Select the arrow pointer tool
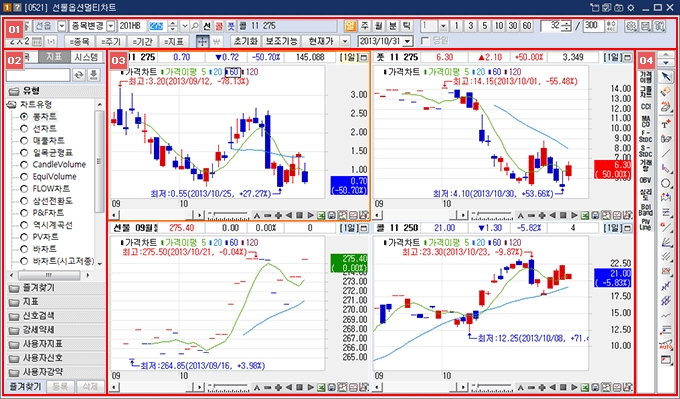Screen dimensions: 680x399 pyautogui.click(x=666, y=77)
